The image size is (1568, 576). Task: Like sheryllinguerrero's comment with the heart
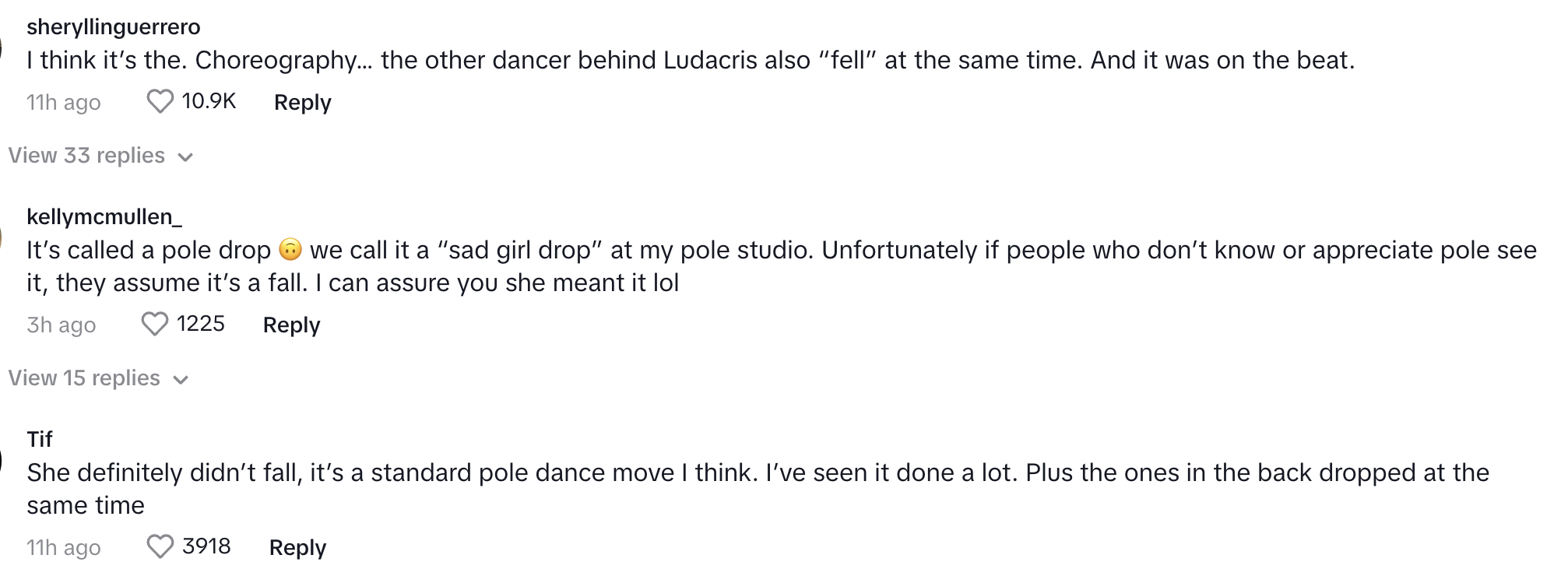pyautogui.click(x=160, y=101)
